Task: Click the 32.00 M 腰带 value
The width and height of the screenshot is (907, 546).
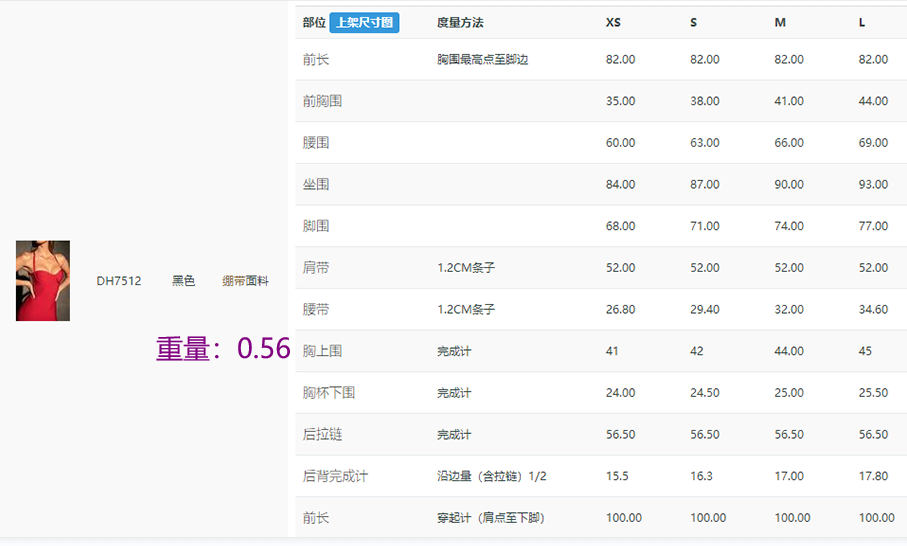Action: point(789,309)
